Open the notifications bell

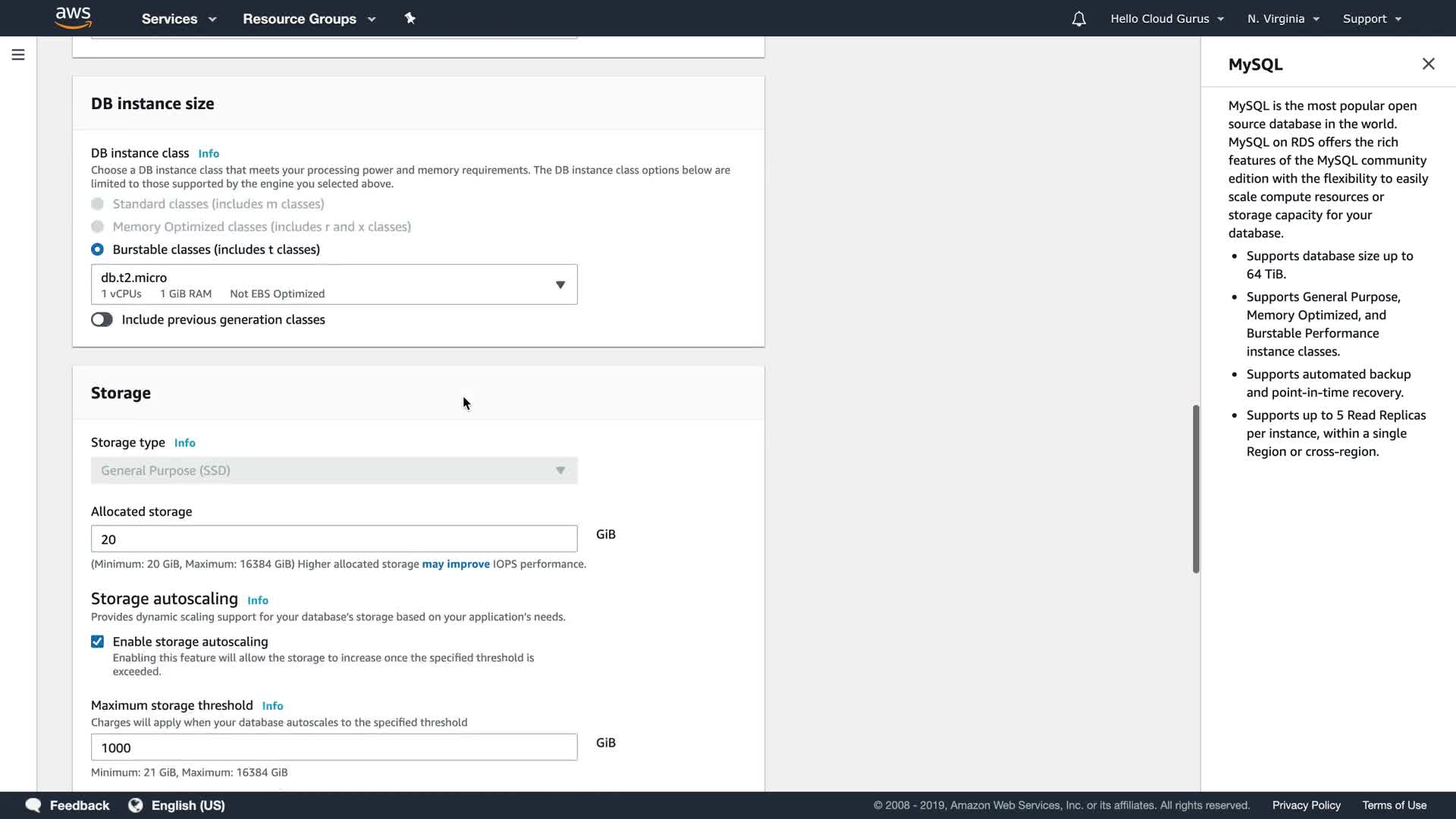pos(1078,19)
